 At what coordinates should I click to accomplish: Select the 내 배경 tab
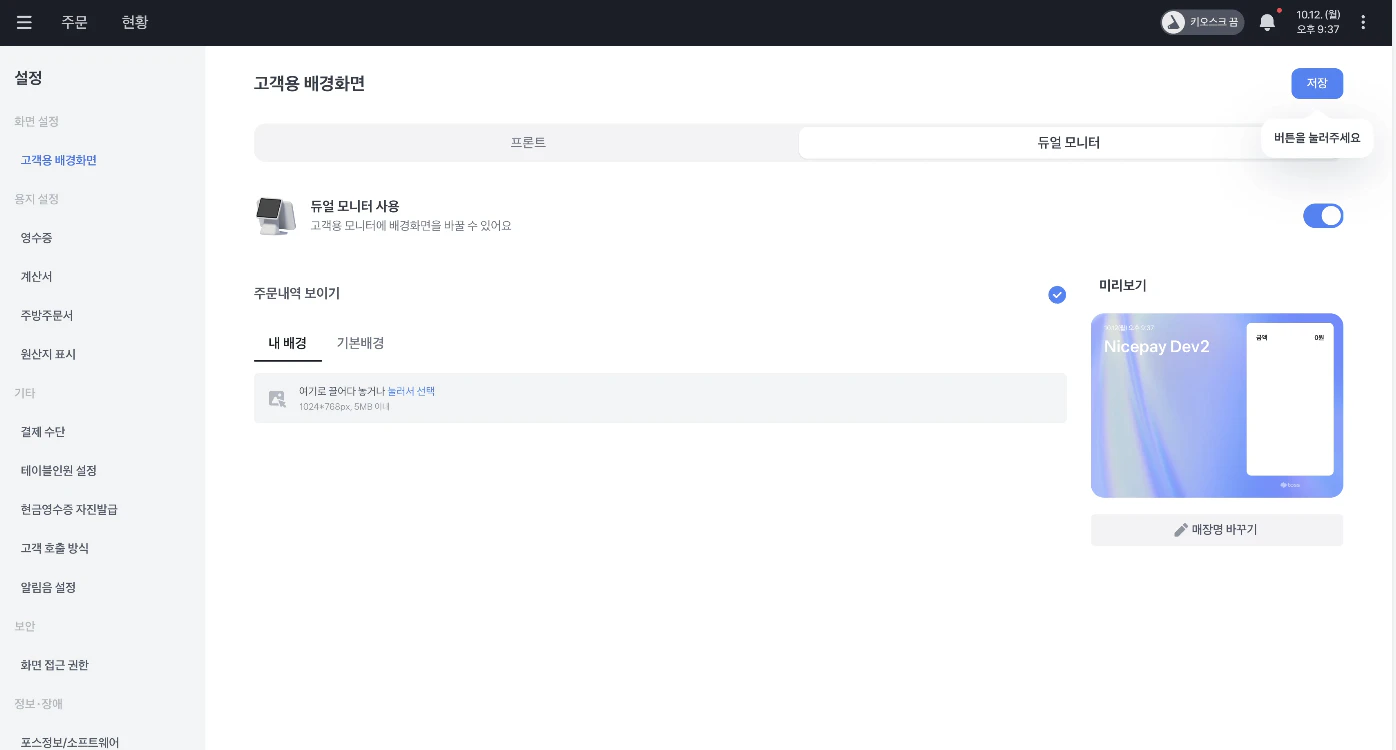tap(288, 343)
